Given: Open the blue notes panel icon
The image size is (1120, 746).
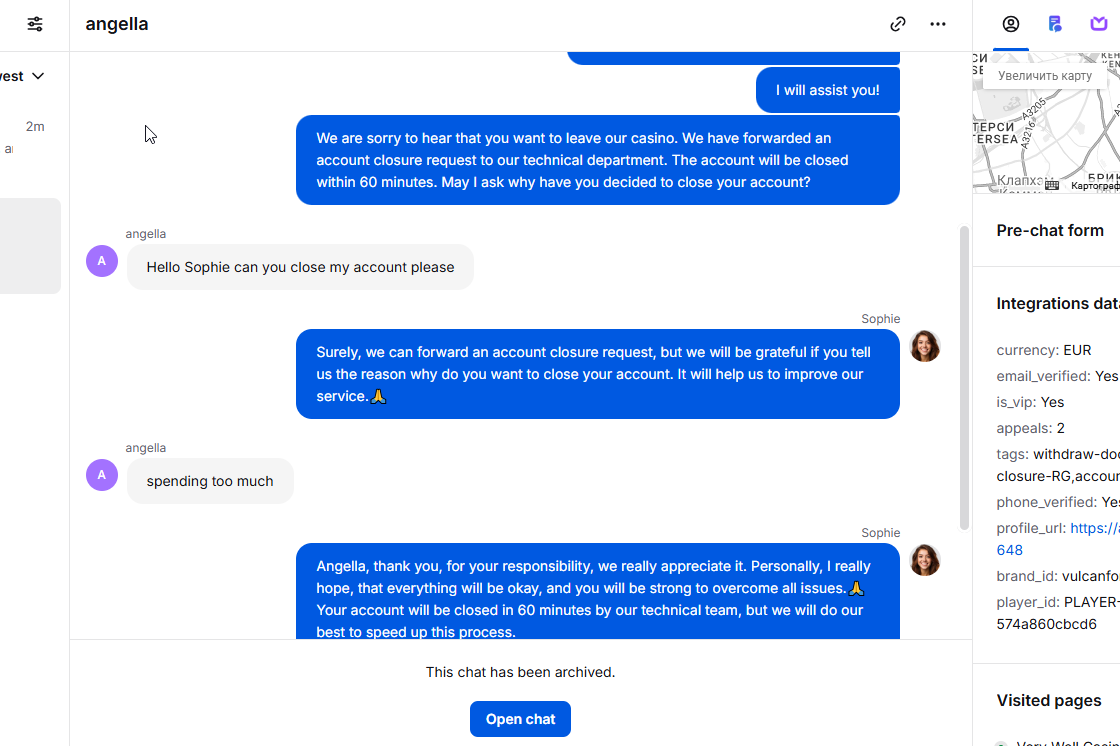Looking at the screenshot, I should click(1055, 24).
